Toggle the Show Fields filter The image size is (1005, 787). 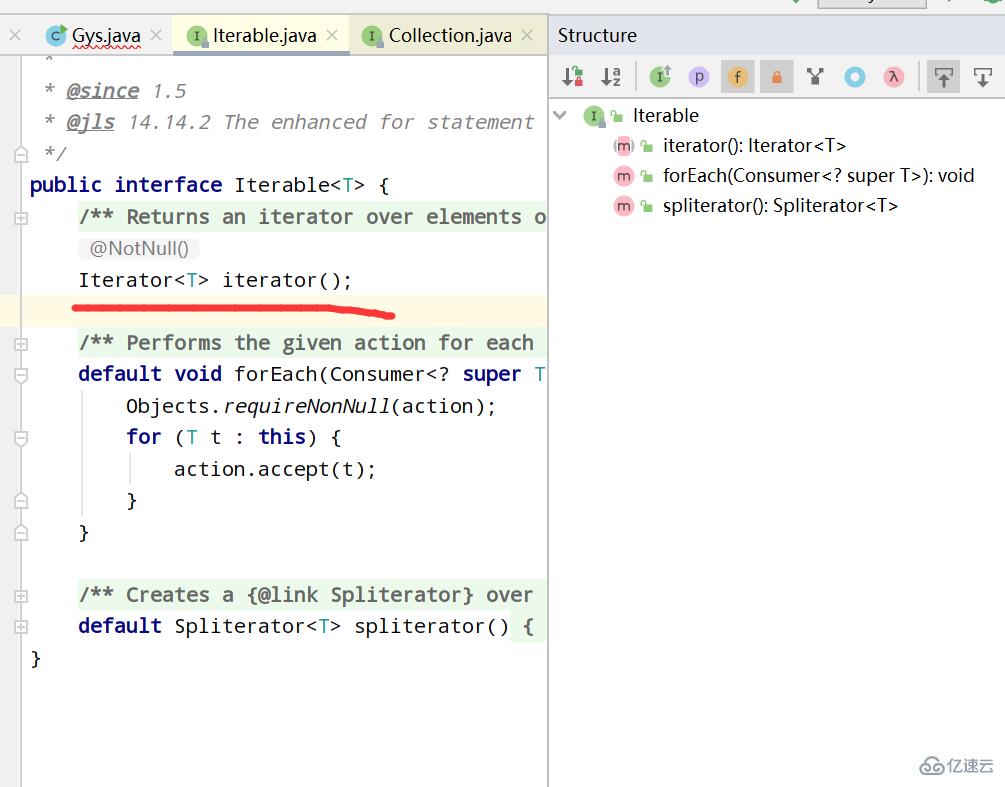coord(738,77)
